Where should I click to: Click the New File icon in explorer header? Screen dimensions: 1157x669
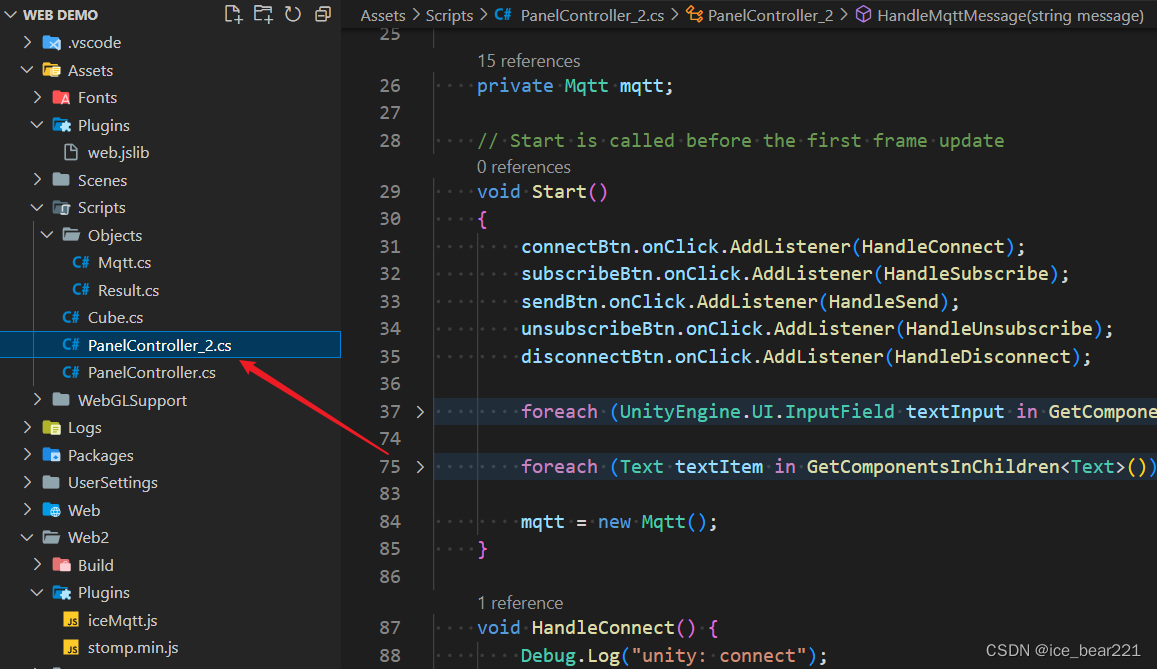coord(233,14)
